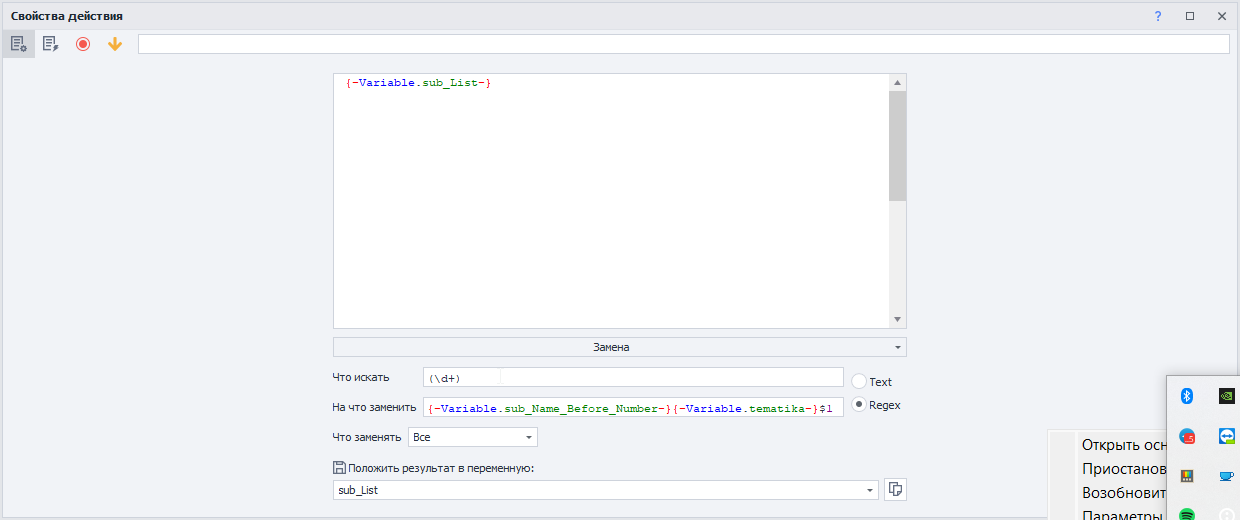
Task: Expand the Замена action type dropdown
Action: point(619,347)
